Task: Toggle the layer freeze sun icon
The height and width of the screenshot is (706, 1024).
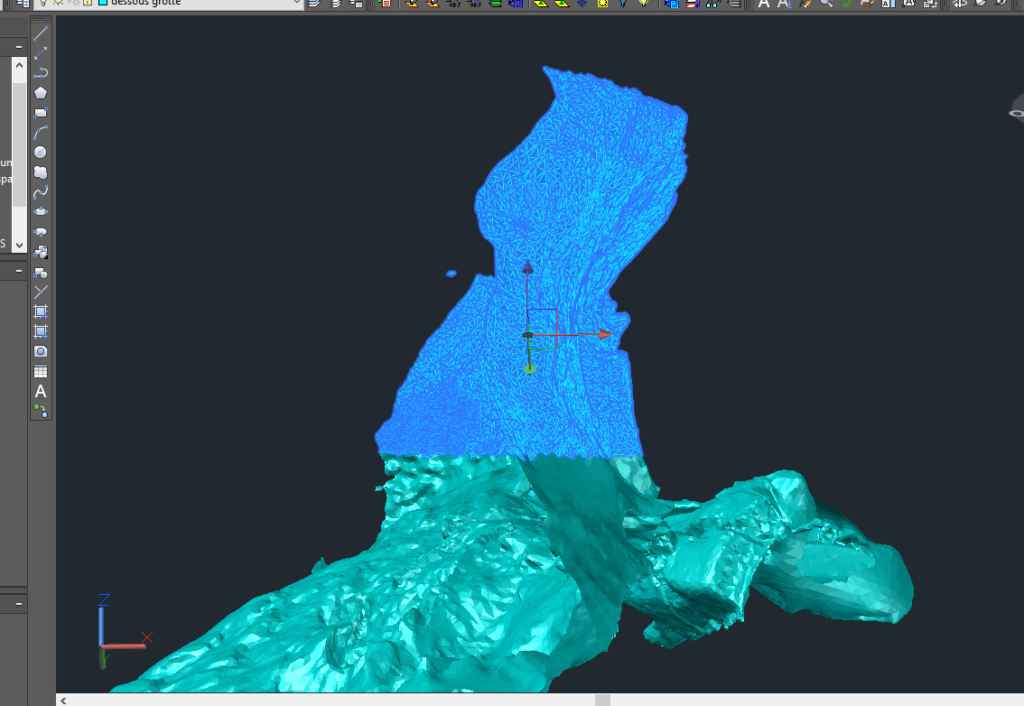Action: [59, 3]
